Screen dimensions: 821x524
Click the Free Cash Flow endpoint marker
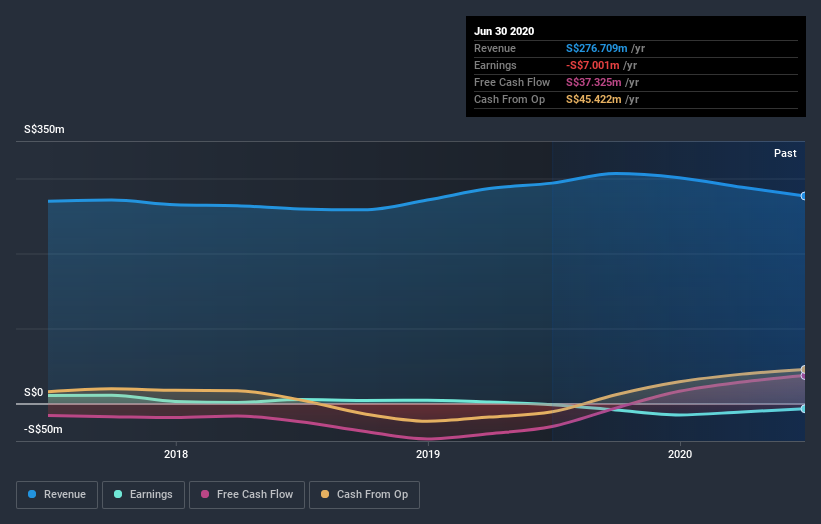pos(804,376)
